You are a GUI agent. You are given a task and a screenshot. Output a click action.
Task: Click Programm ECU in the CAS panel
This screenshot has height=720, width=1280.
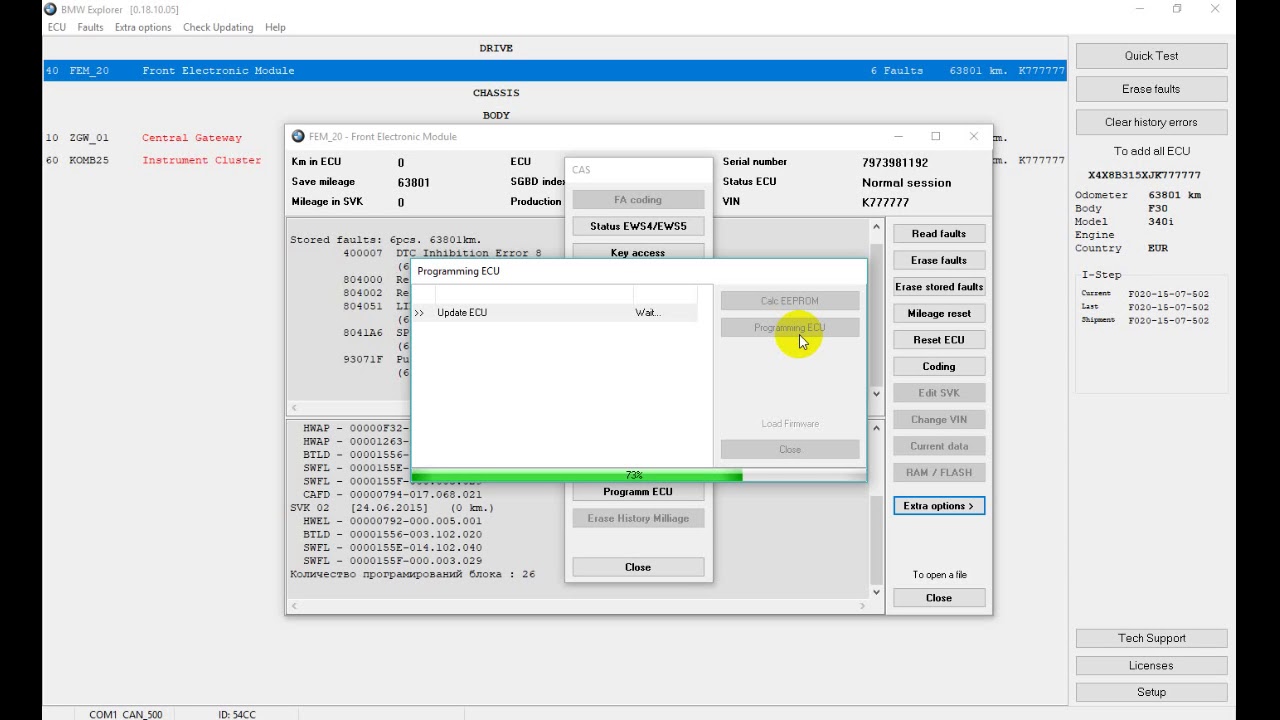click(638, 492)
